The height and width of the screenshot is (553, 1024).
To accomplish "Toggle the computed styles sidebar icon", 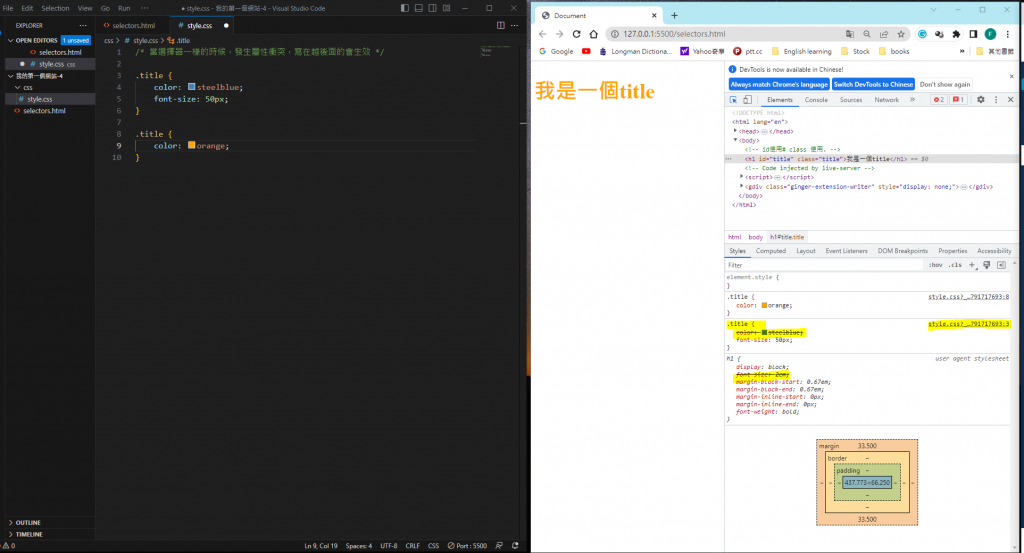I will (1001, 265).
